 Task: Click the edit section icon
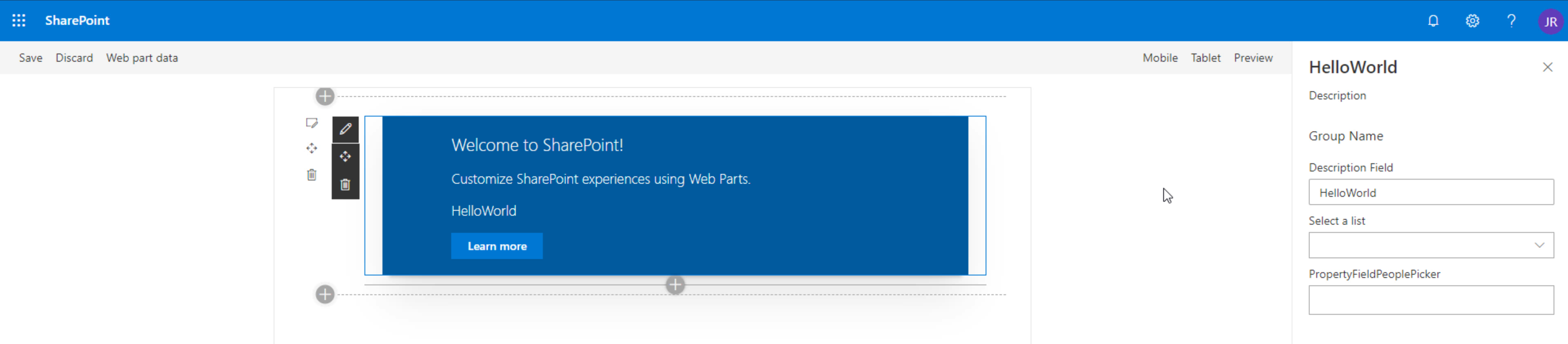pyautogui.click(x=312, y=123)
